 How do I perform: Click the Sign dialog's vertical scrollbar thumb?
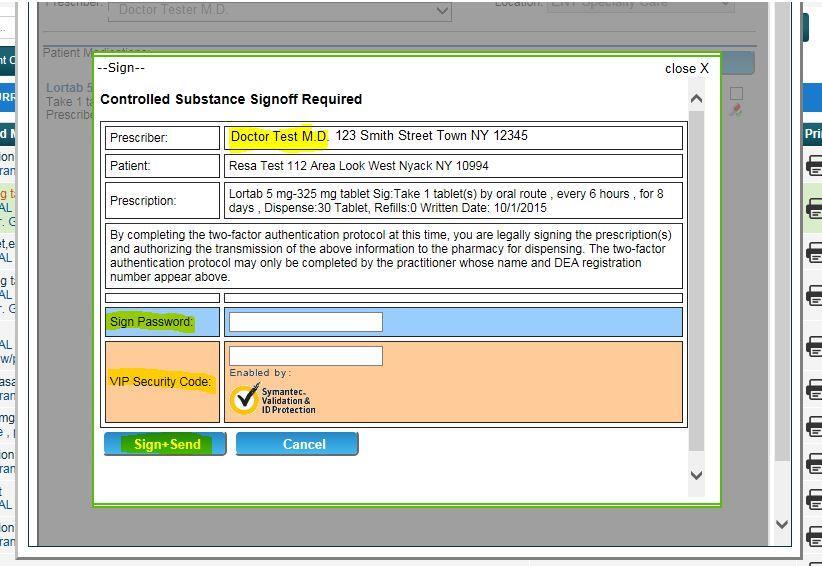coord(696,280)
